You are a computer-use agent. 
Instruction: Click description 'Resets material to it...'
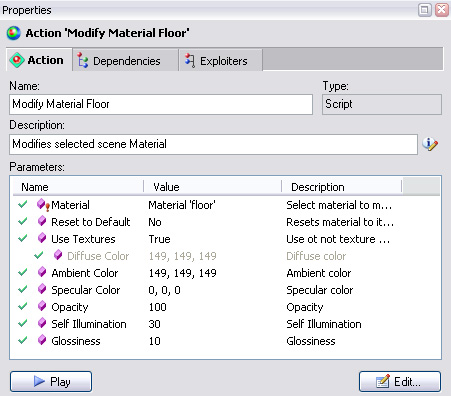pyautogui.click(x=340, y=222)
